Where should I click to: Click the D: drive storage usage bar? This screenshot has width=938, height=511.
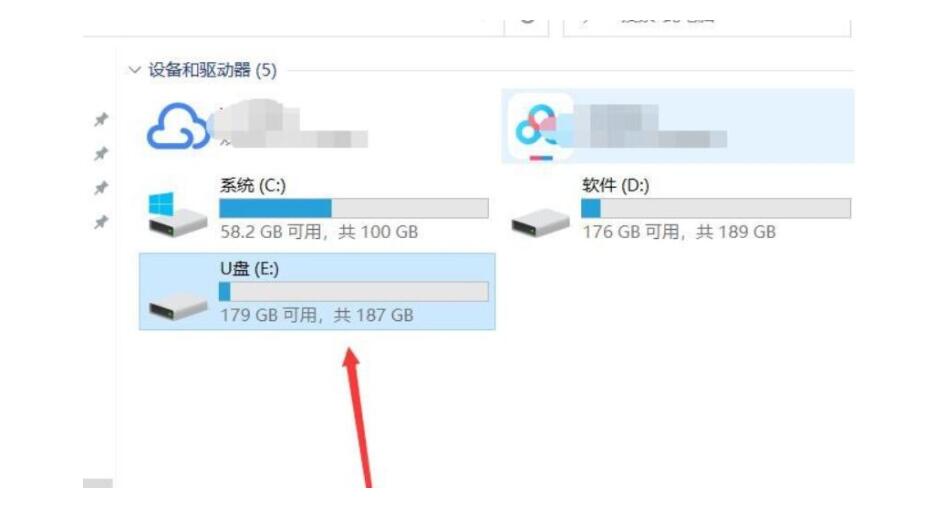[x=715, y=208]
